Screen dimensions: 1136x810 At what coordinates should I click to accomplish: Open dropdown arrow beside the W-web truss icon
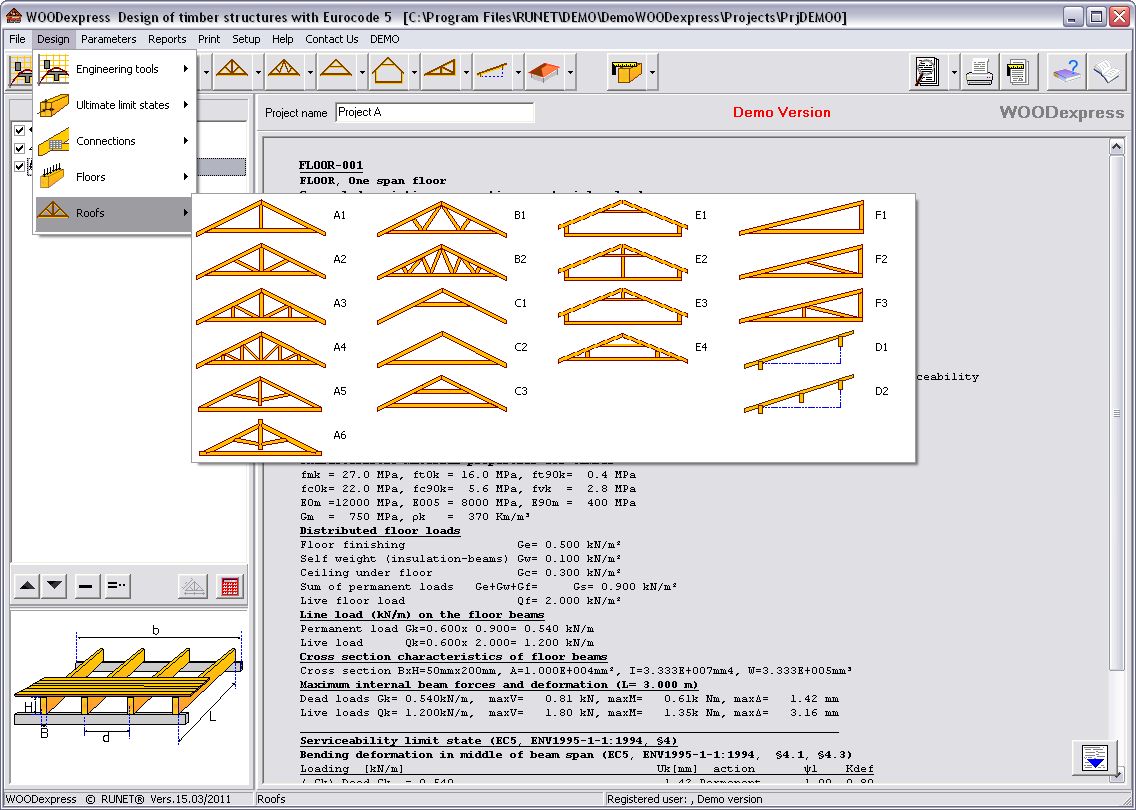click(x=310, y=72)
